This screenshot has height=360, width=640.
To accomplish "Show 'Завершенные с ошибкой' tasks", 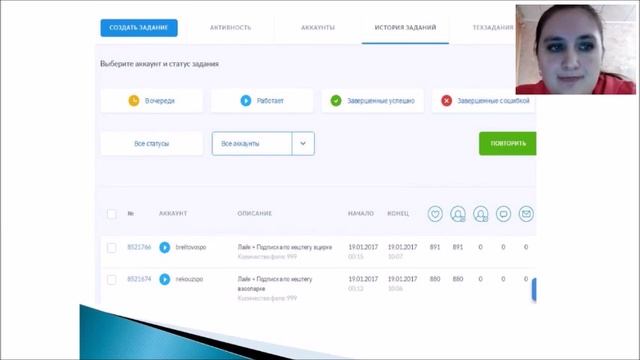I will [484, 101].
